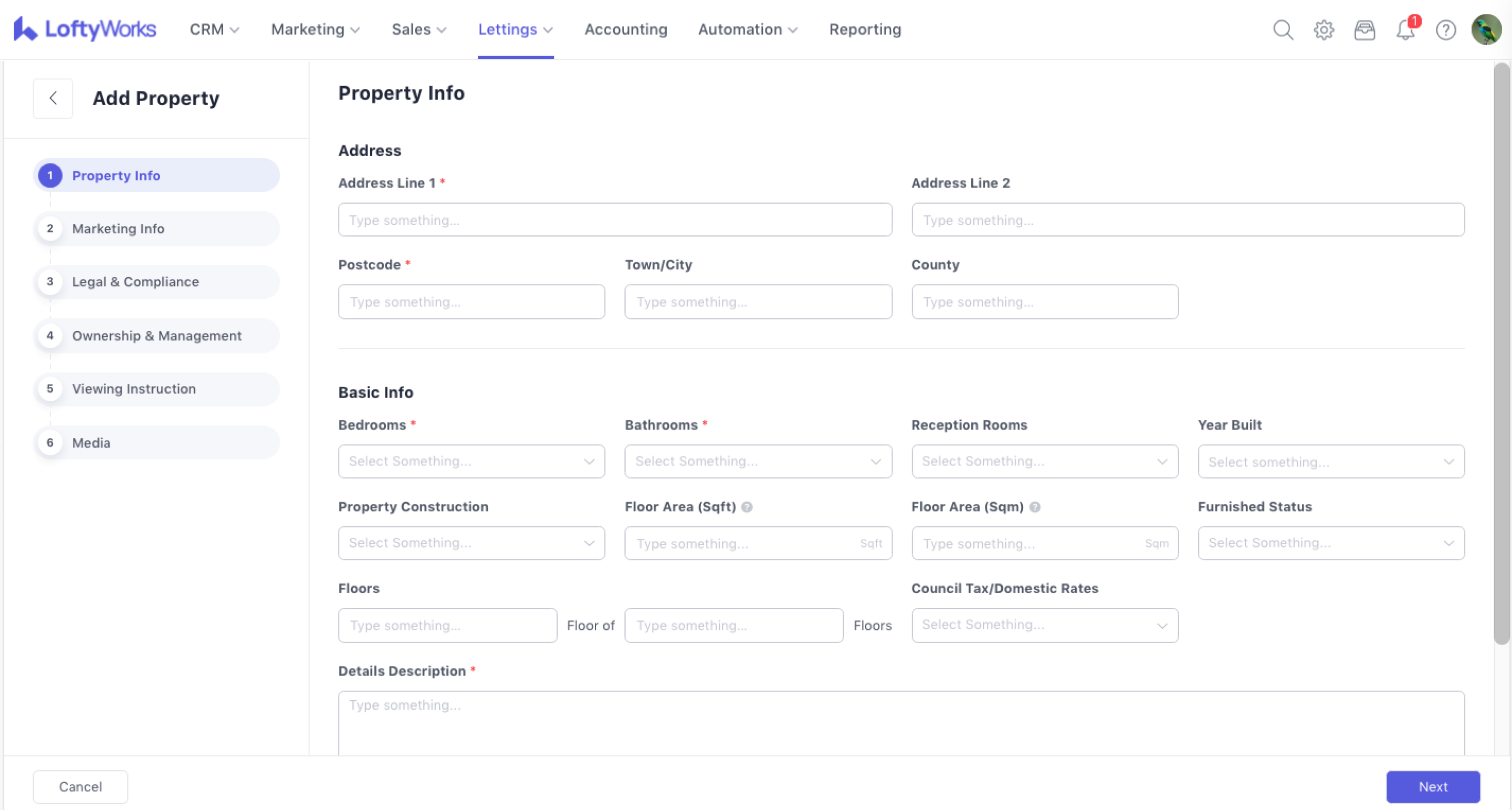Click the Floor Area (Sqft) info icon
Image resolution: width=1512 pixels, height=810 pixels.
coord(747,507)
